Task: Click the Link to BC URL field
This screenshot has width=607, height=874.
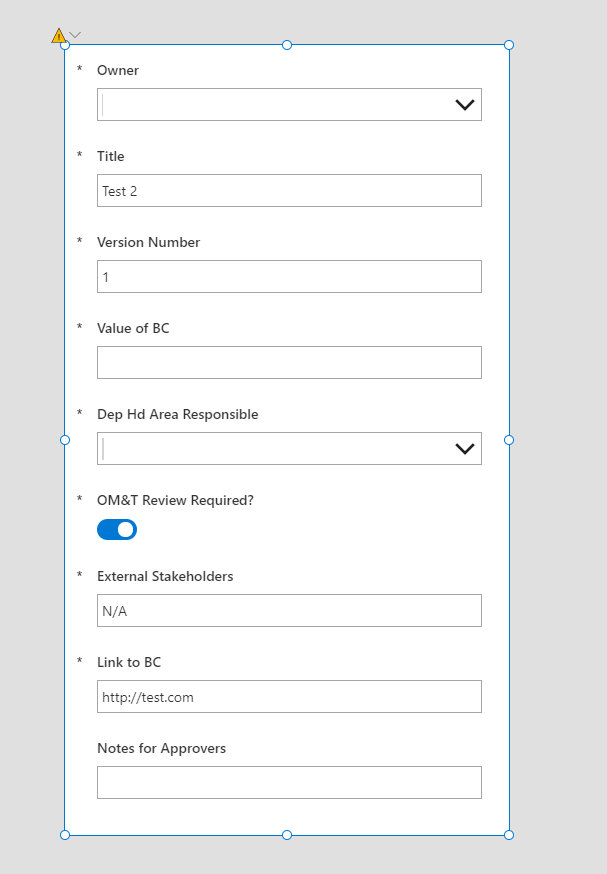Action: click(x=289, y=697)
